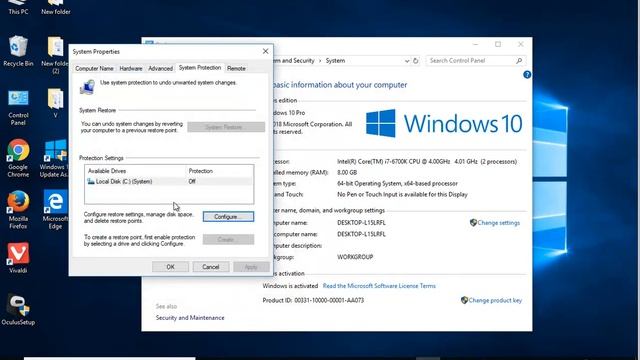Select the OculusSetup desktop icon

pos(18,310)
